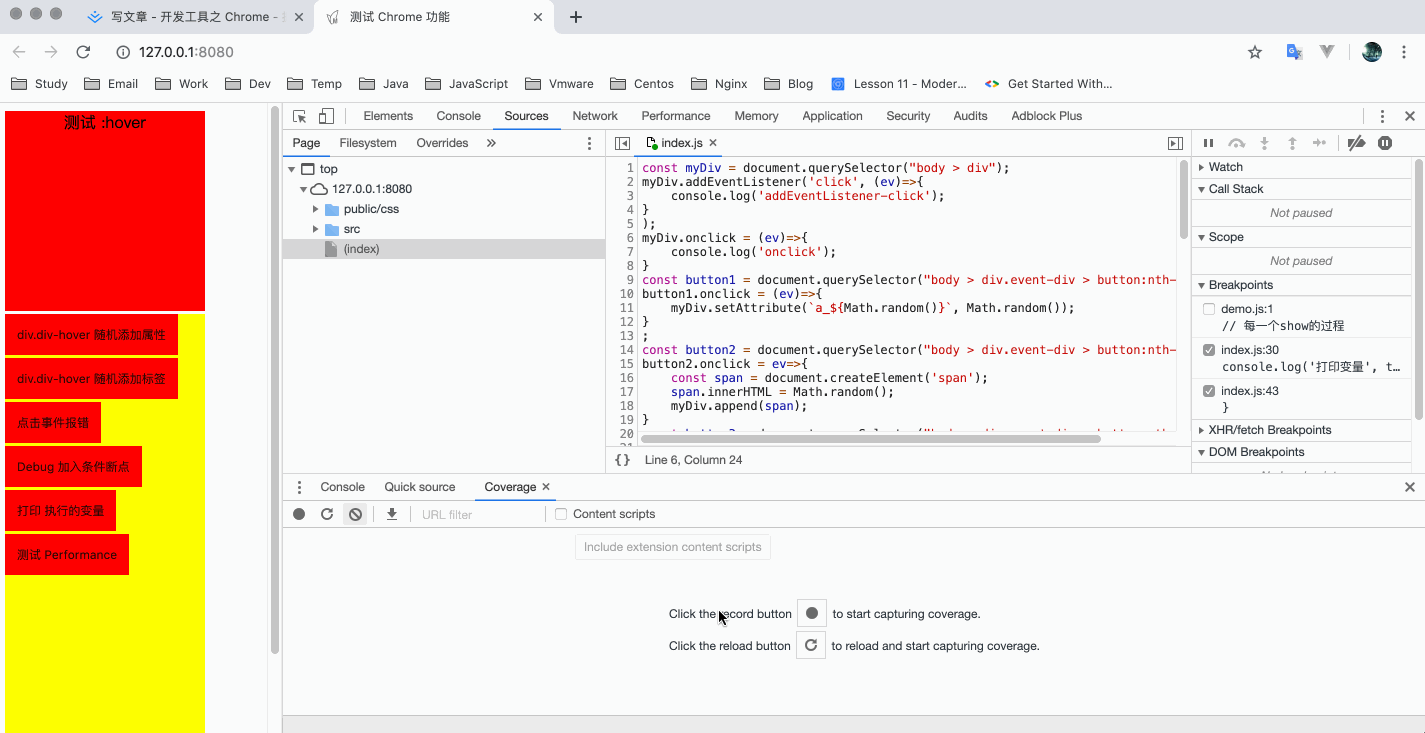Screen dimensions: 1425x733
Task: Click the URL filter input field
Action: tap(480, 514)
